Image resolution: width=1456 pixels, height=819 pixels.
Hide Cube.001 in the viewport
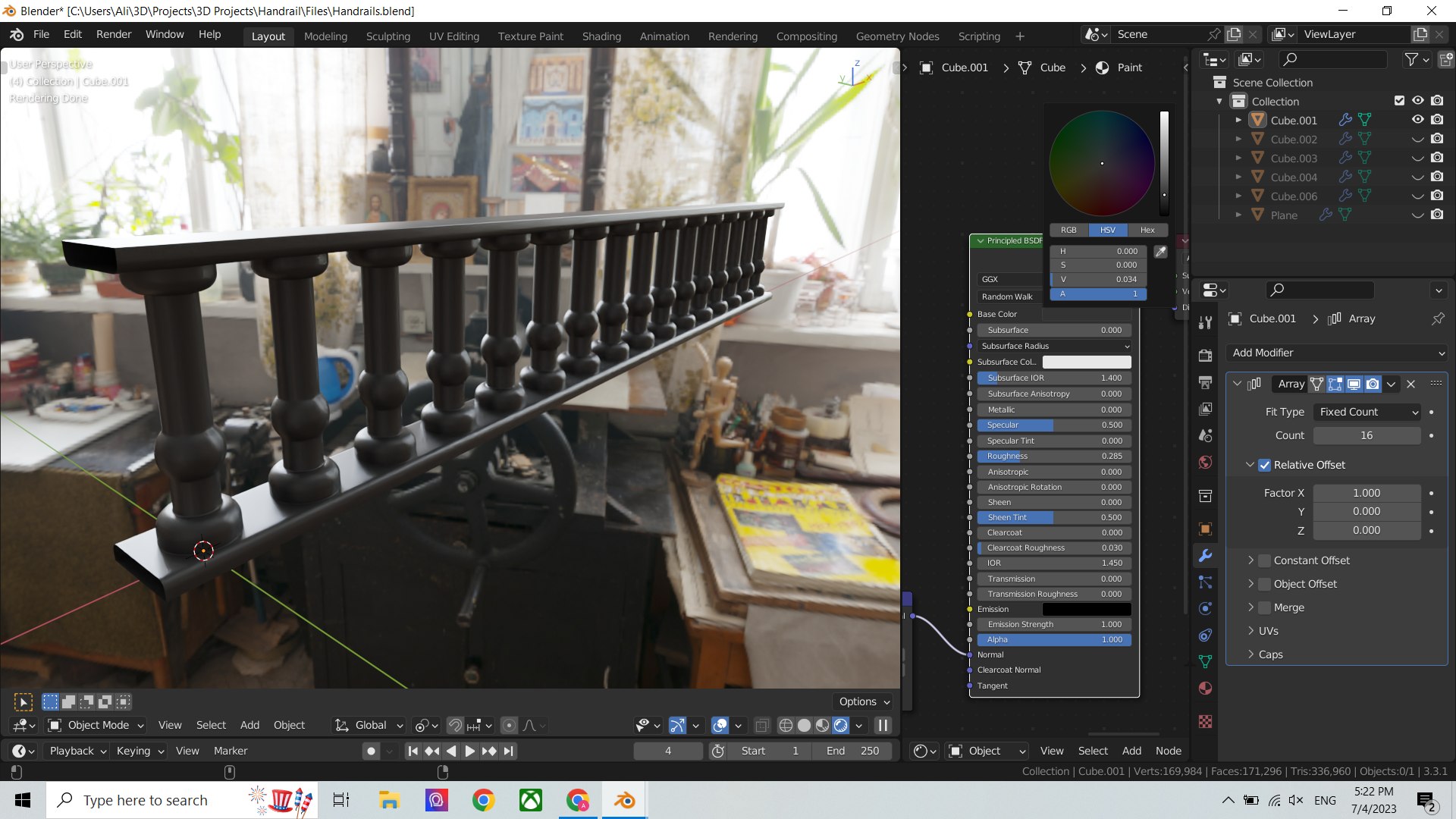(1417, 120)
